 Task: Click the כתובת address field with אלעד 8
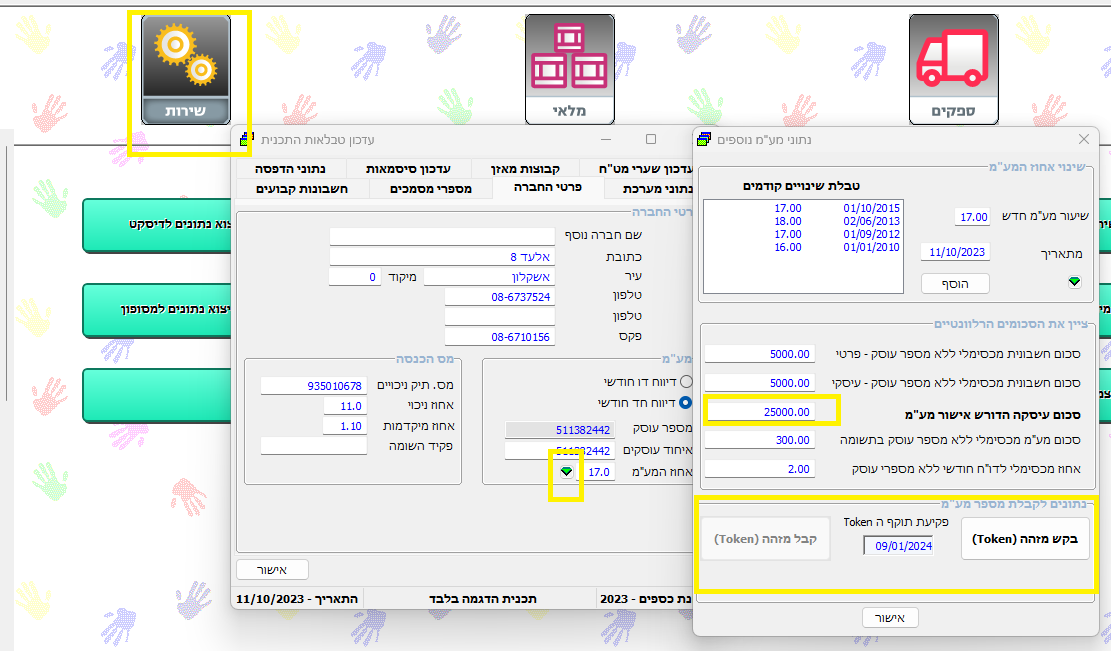point(442,257)
